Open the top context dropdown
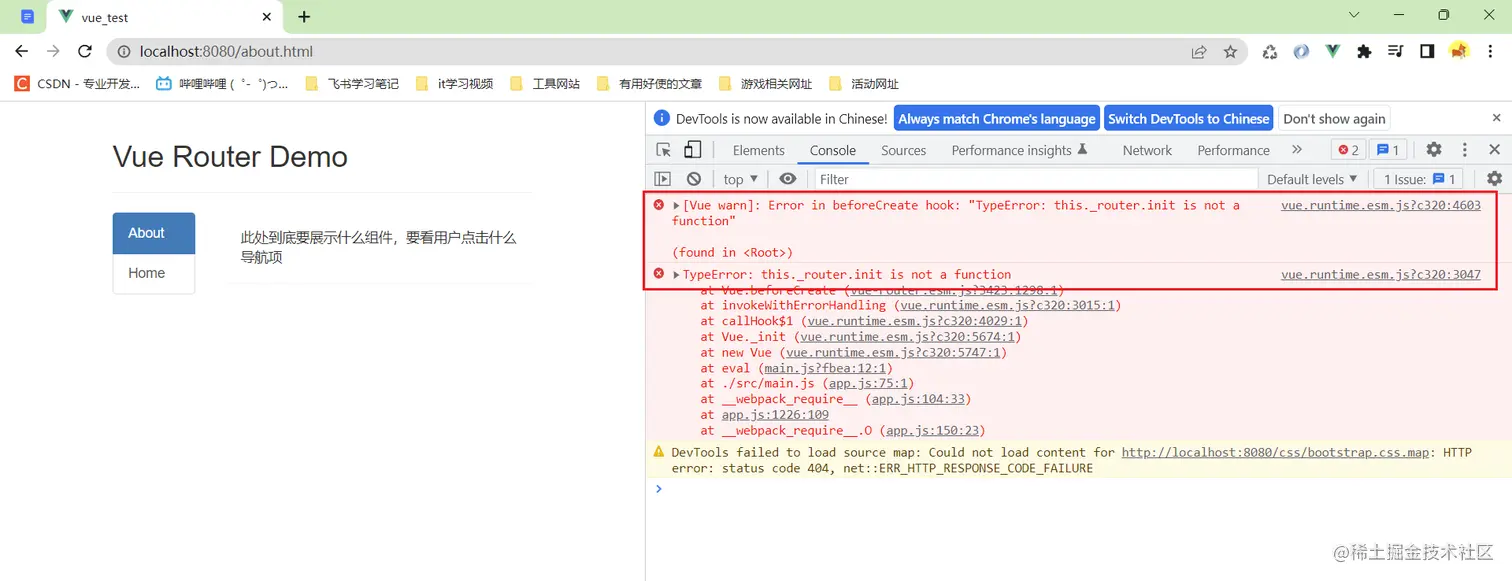Screen dimensions: 1512x581 741,179
